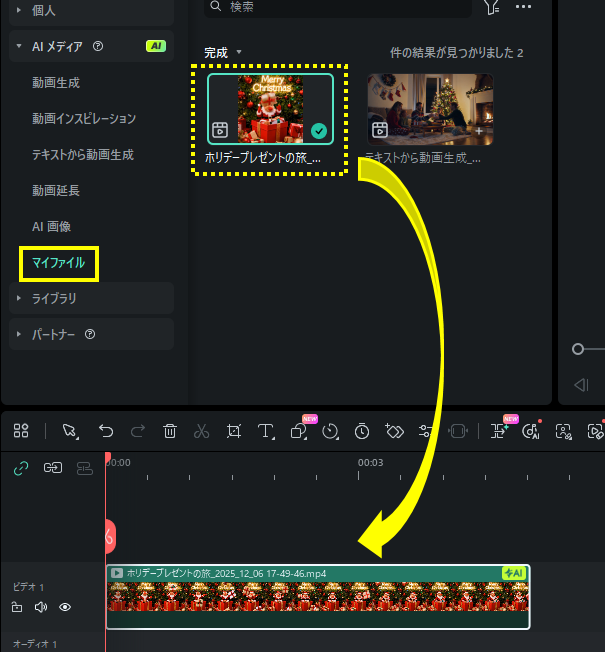Mute the ビデオ 1 track audio
The width and height of the screenshot is (605, 652).
click(x=41, y=607)
